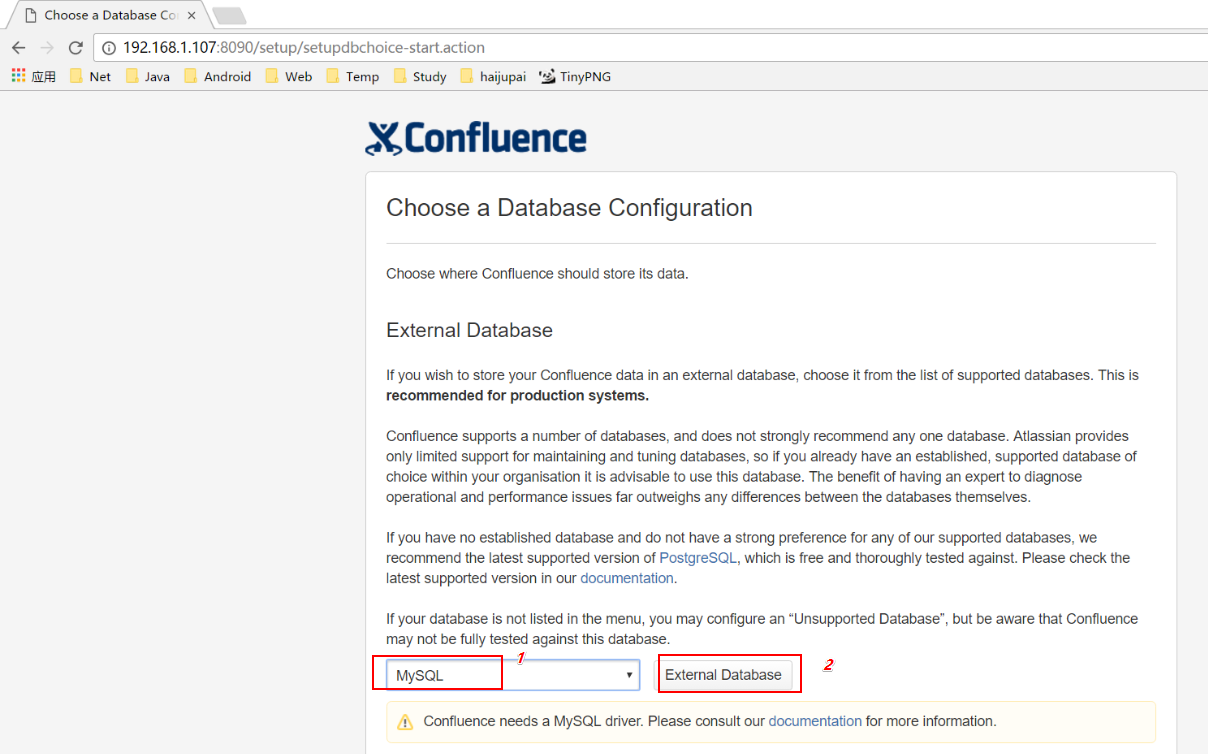Click the Confluence logo
The image size is (1208, 754).
point(476,139)
